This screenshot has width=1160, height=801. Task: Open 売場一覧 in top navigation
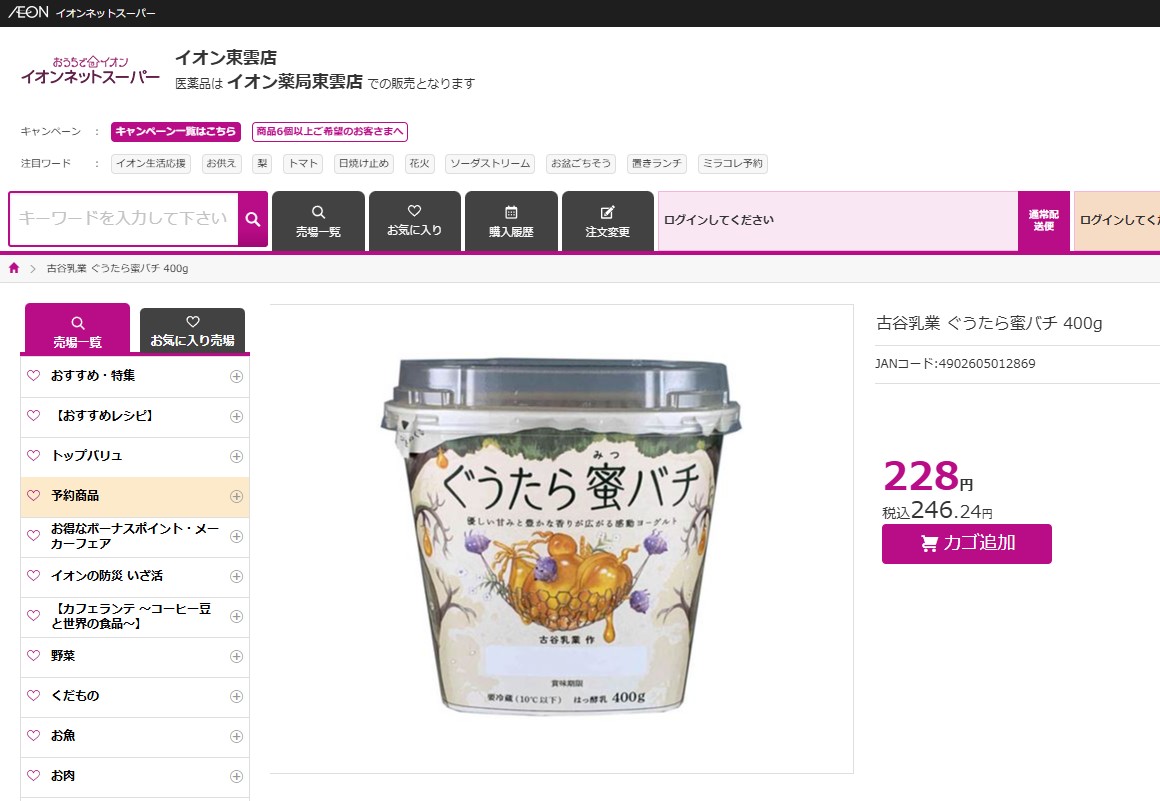pyautogui.click(x=318, y=221)
